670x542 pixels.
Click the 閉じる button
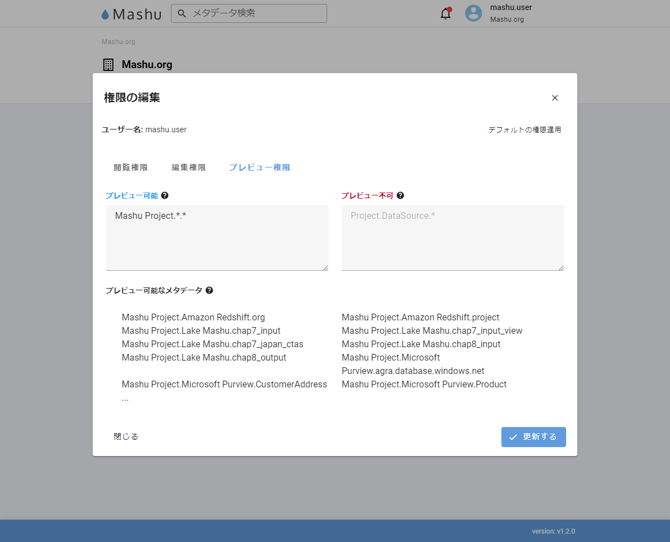coord(126,437)
